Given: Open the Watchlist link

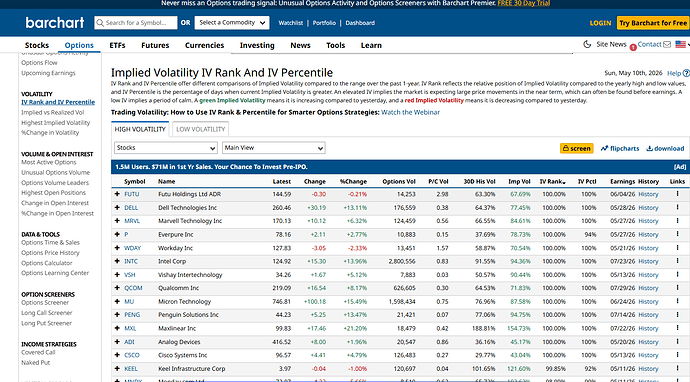Looking at the screenshot, I should [x=290, y=23].
